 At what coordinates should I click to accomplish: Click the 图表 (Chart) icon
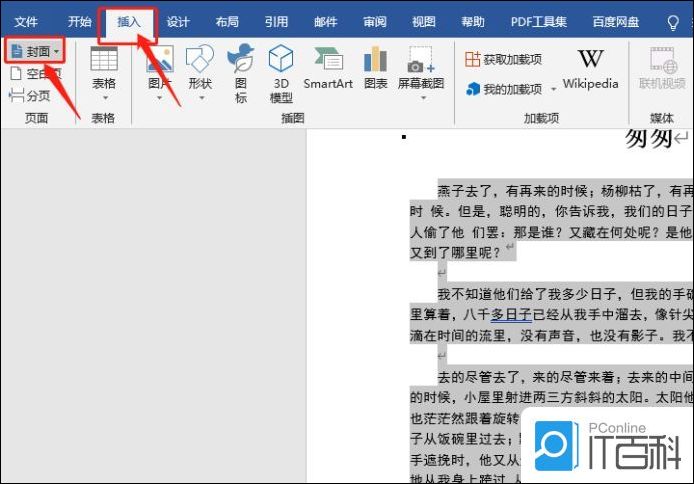coord(375,59)
